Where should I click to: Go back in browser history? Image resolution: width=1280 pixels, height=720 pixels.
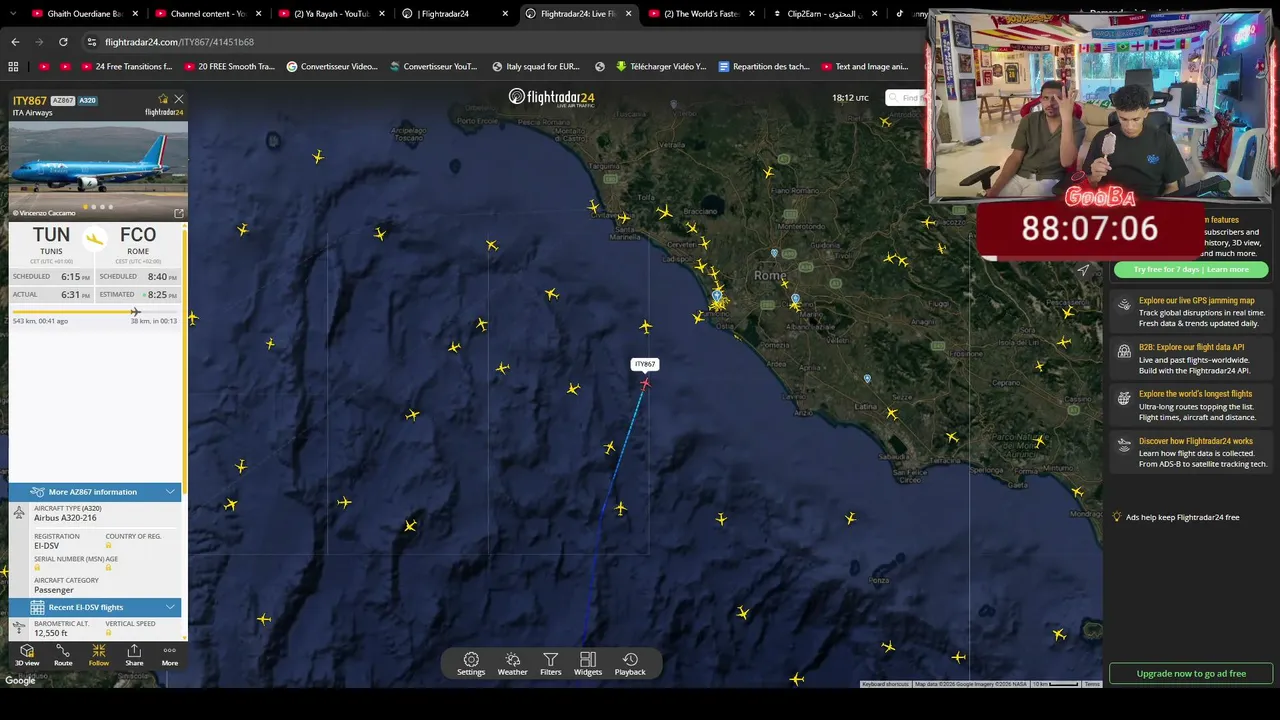[x=15, y=42]
